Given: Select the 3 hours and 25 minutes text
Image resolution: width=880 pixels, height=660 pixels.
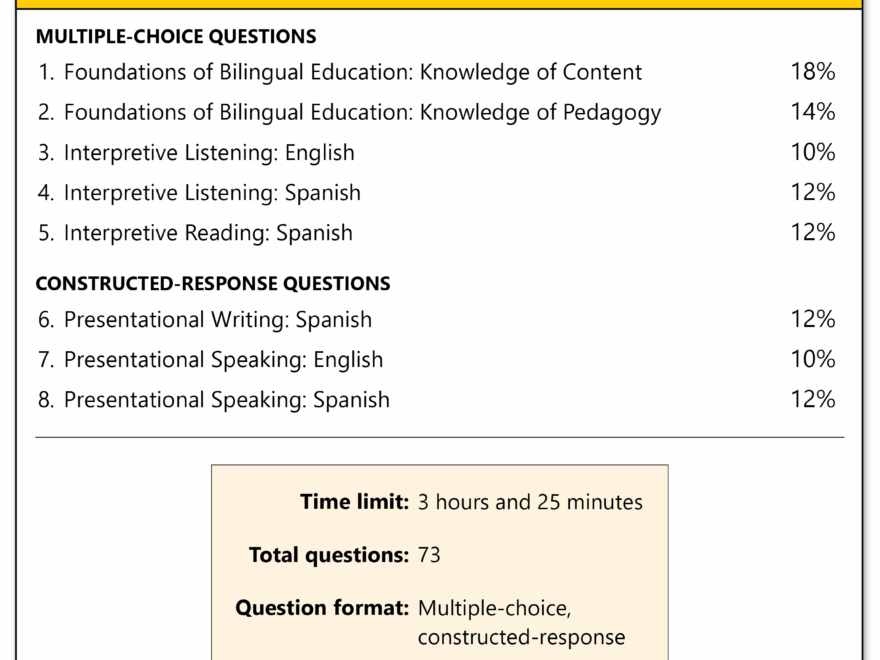Looking at the screenshot, I should coord(530,502).
